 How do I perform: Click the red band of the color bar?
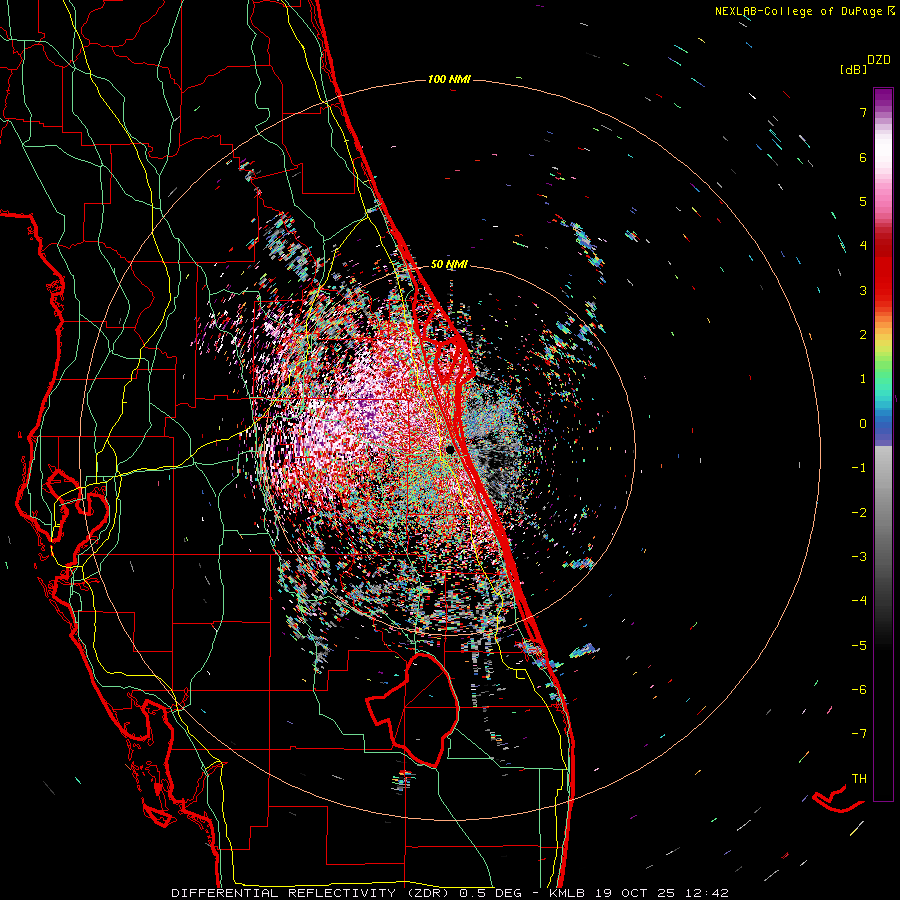883,276
